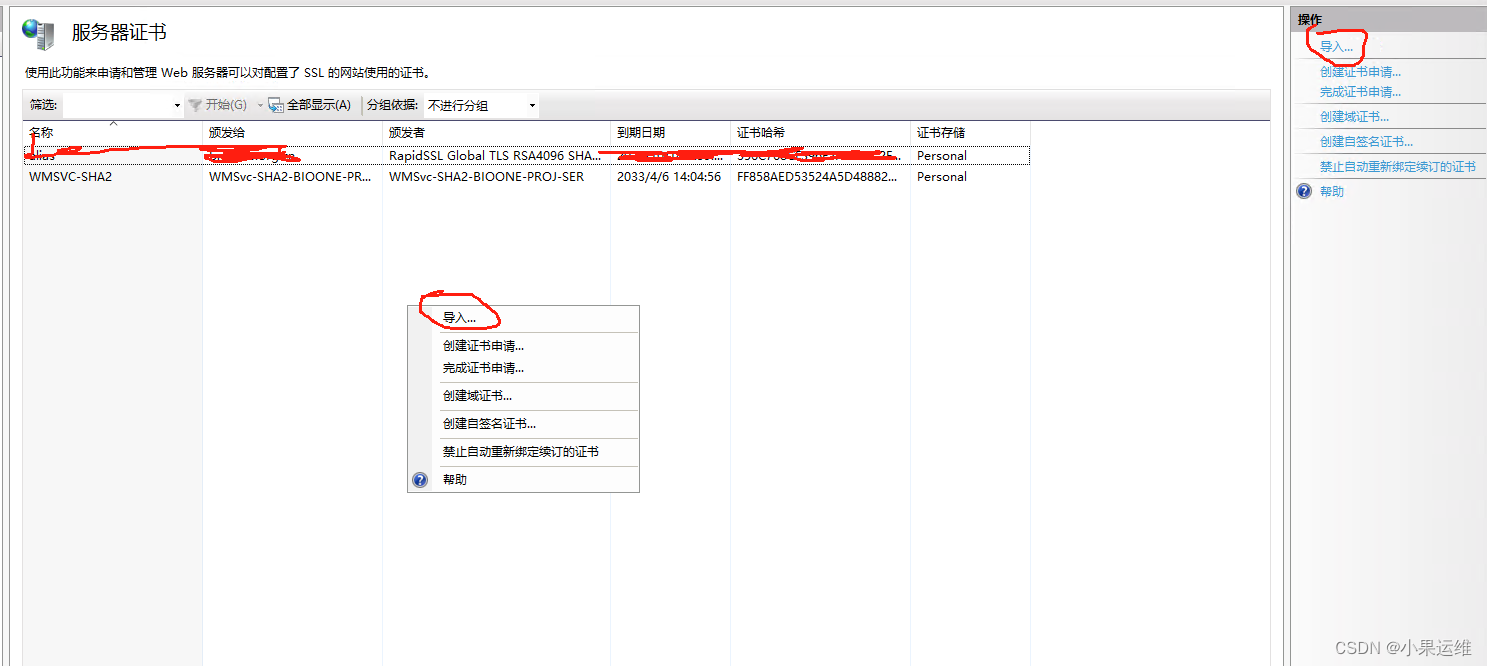Click the Server Certificates globe icon
The image size is (1487, 666).
tap(39, 34)
